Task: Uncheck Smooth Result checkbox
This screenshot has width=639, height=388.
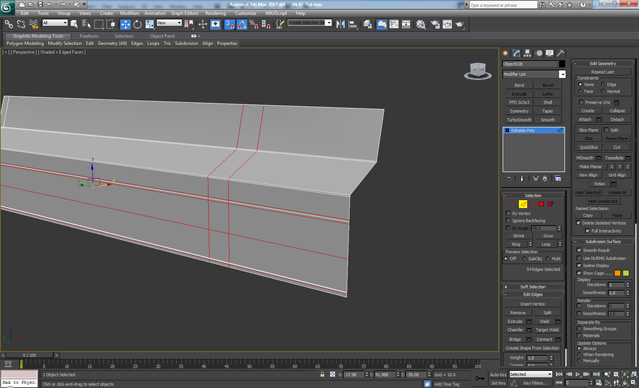Action: click(579, 250)
